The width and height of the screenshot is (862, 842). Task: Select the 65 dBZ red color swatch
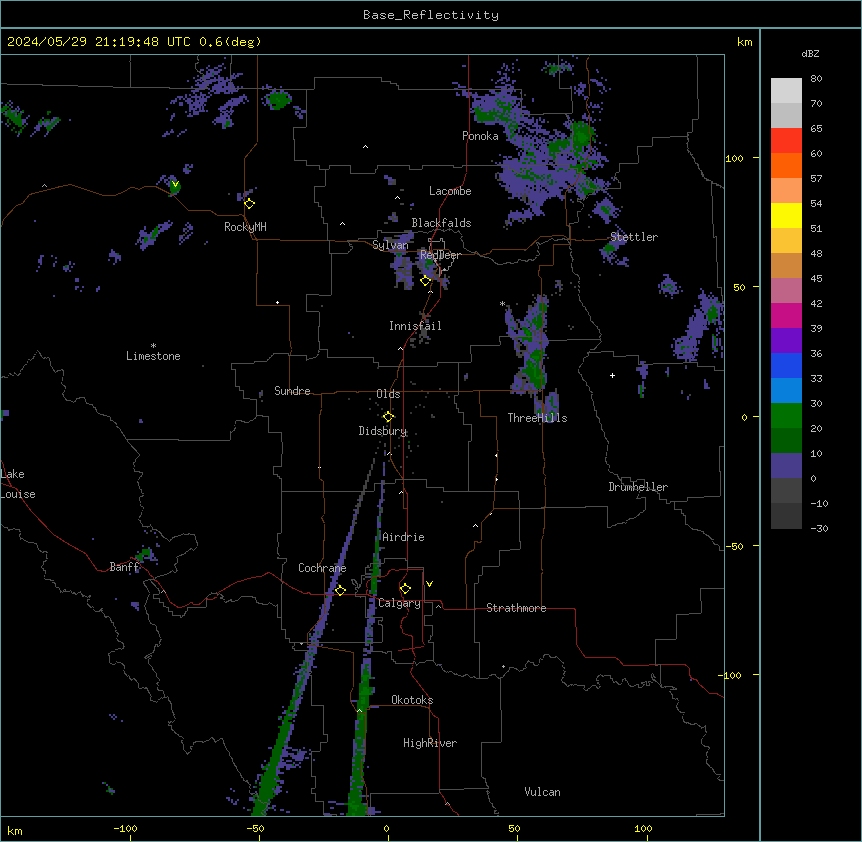(786, 140)
